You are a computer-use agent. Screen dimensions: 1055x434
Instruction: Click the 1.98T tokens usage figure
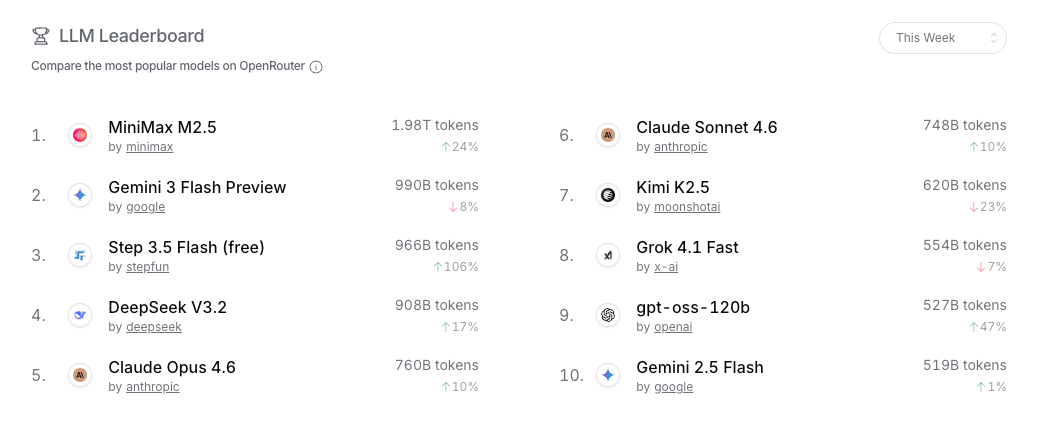tap(434, 125)
